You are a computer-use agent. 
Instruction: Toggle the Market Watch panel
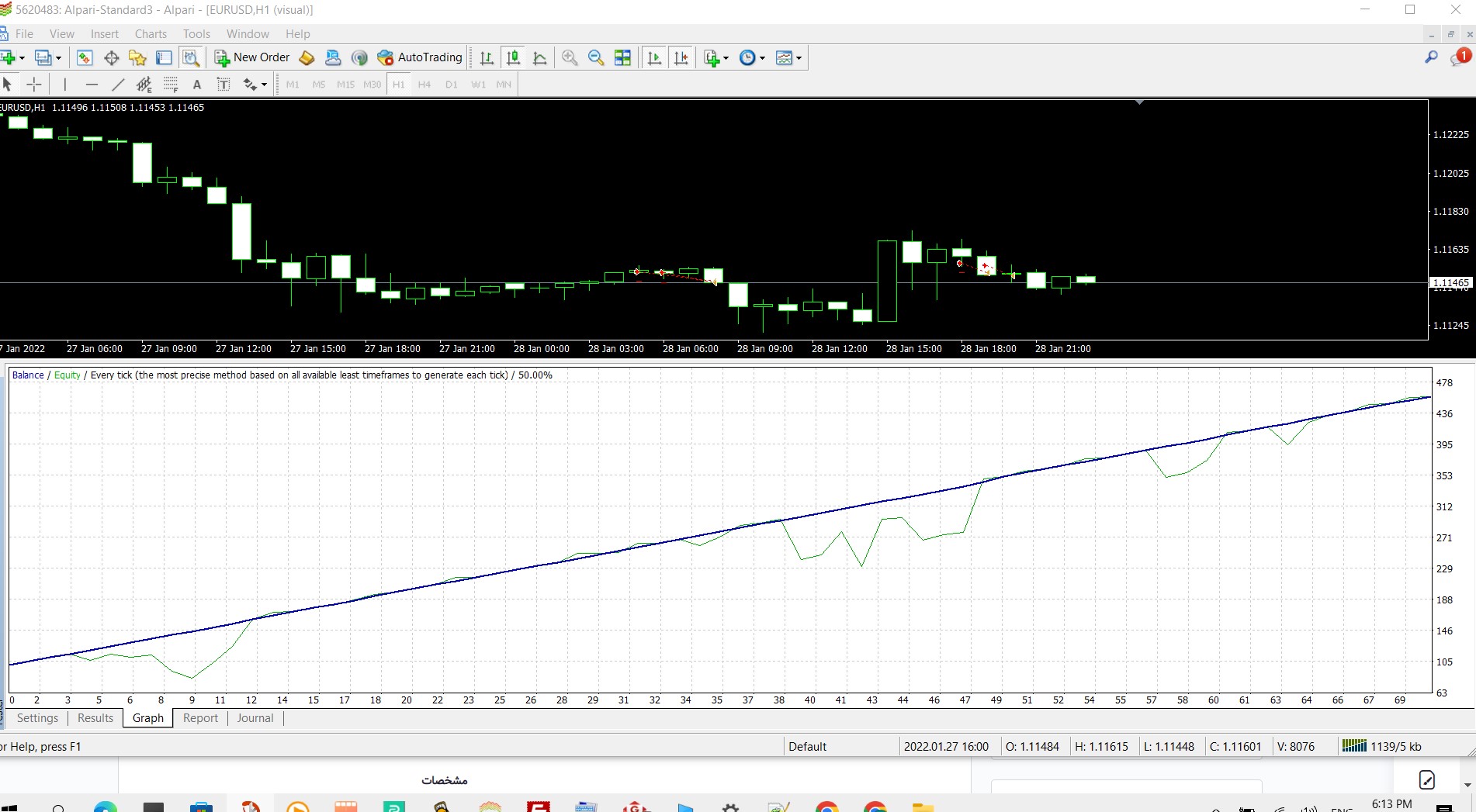click(x=85, y=57)
